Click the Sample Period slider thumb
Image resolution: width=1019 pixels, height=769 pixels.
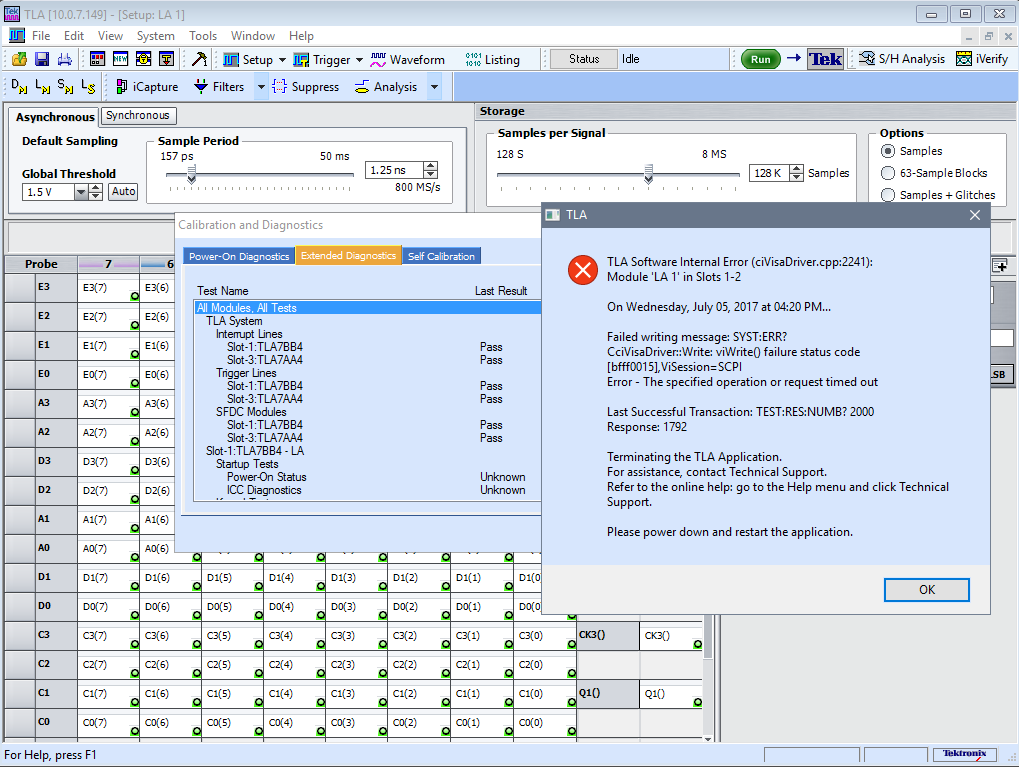pos(192,174)
